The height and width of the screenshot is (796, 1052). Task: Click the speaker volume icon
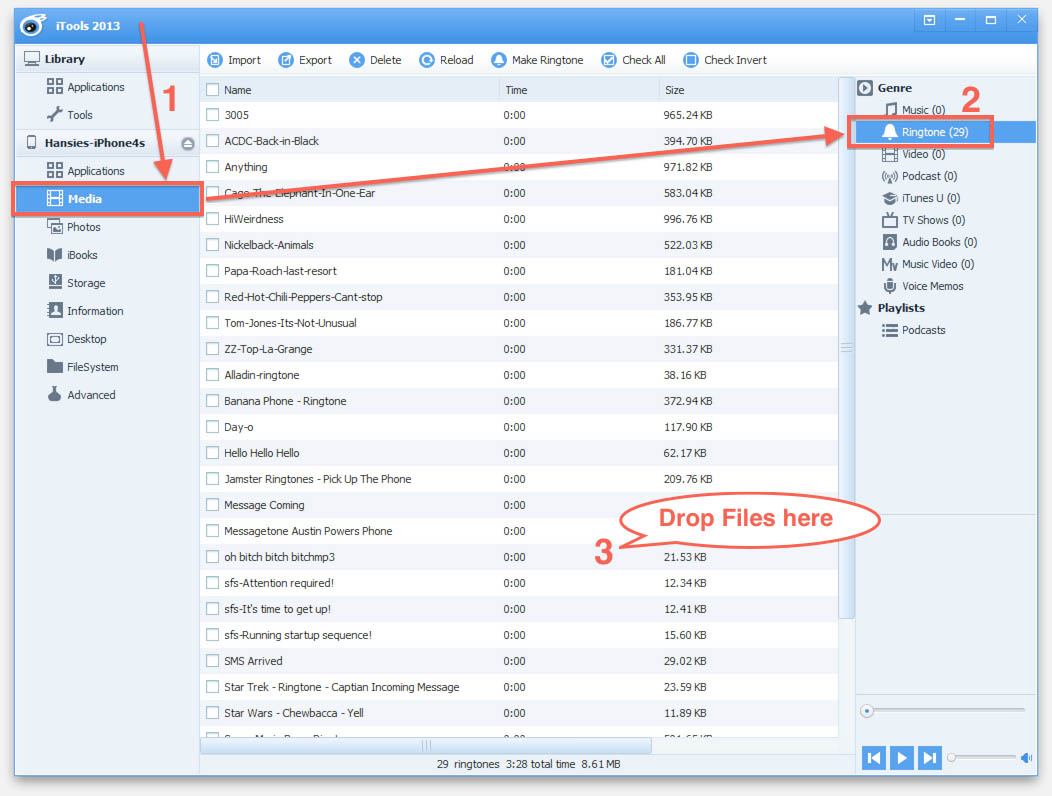pos(1027,758)
